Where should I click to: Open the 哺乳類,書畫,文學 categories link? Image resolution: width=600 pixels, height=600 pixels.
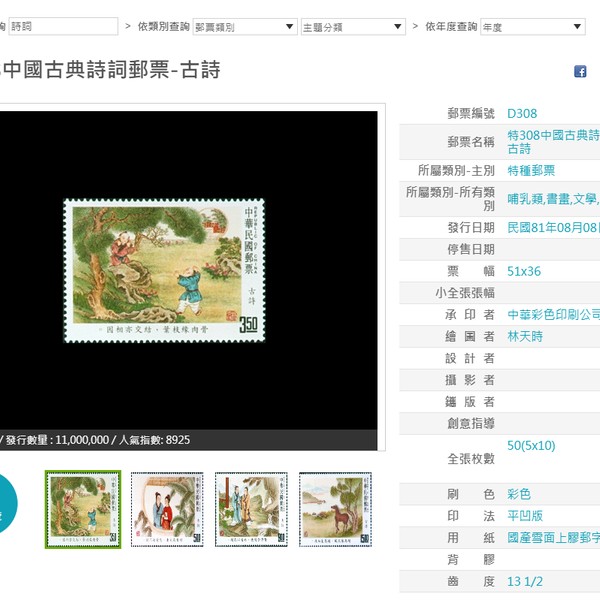553,199
